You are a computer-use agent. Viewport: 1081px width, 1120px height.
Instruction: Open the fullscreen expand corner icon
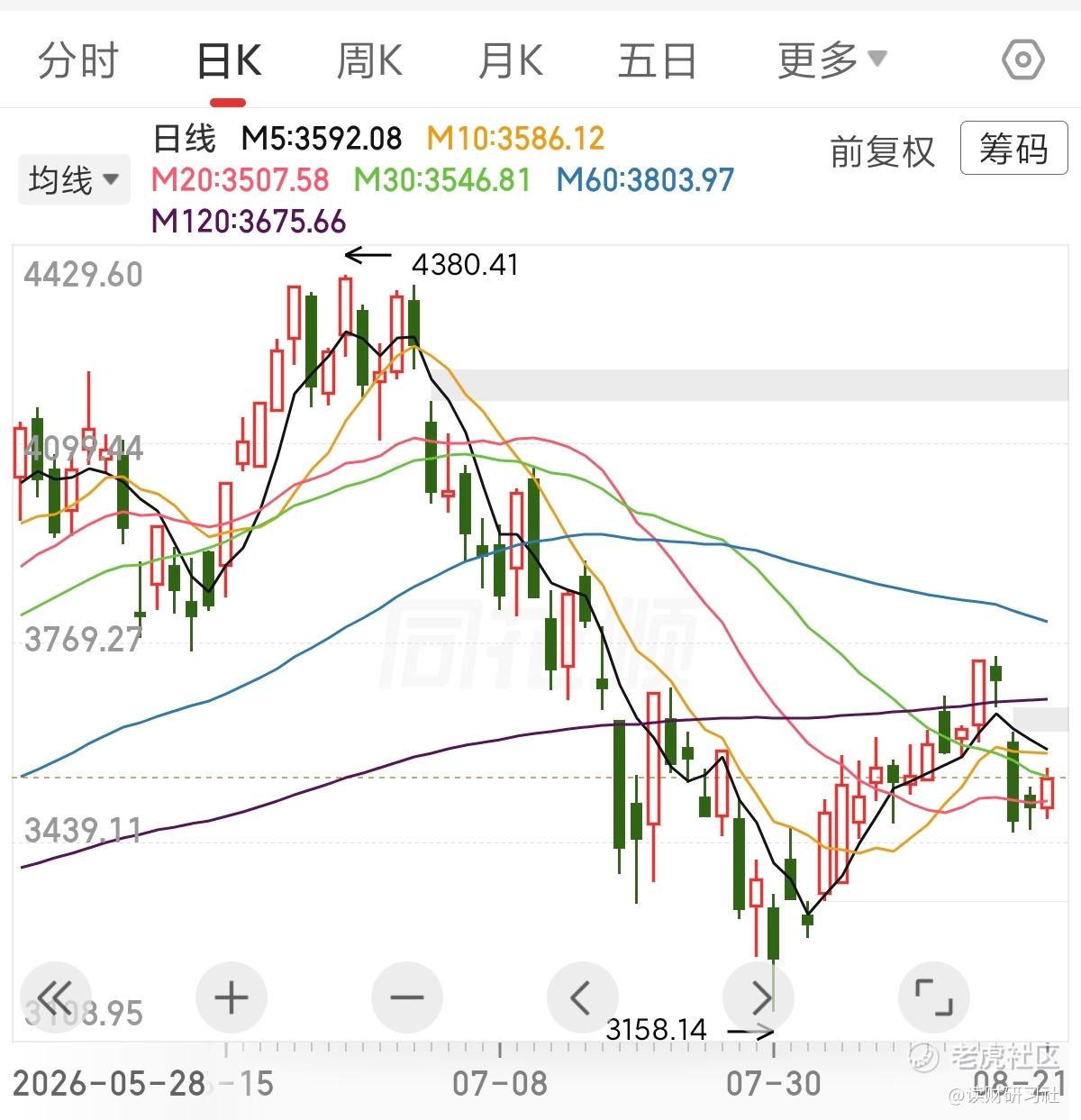[x=934, y=997]
